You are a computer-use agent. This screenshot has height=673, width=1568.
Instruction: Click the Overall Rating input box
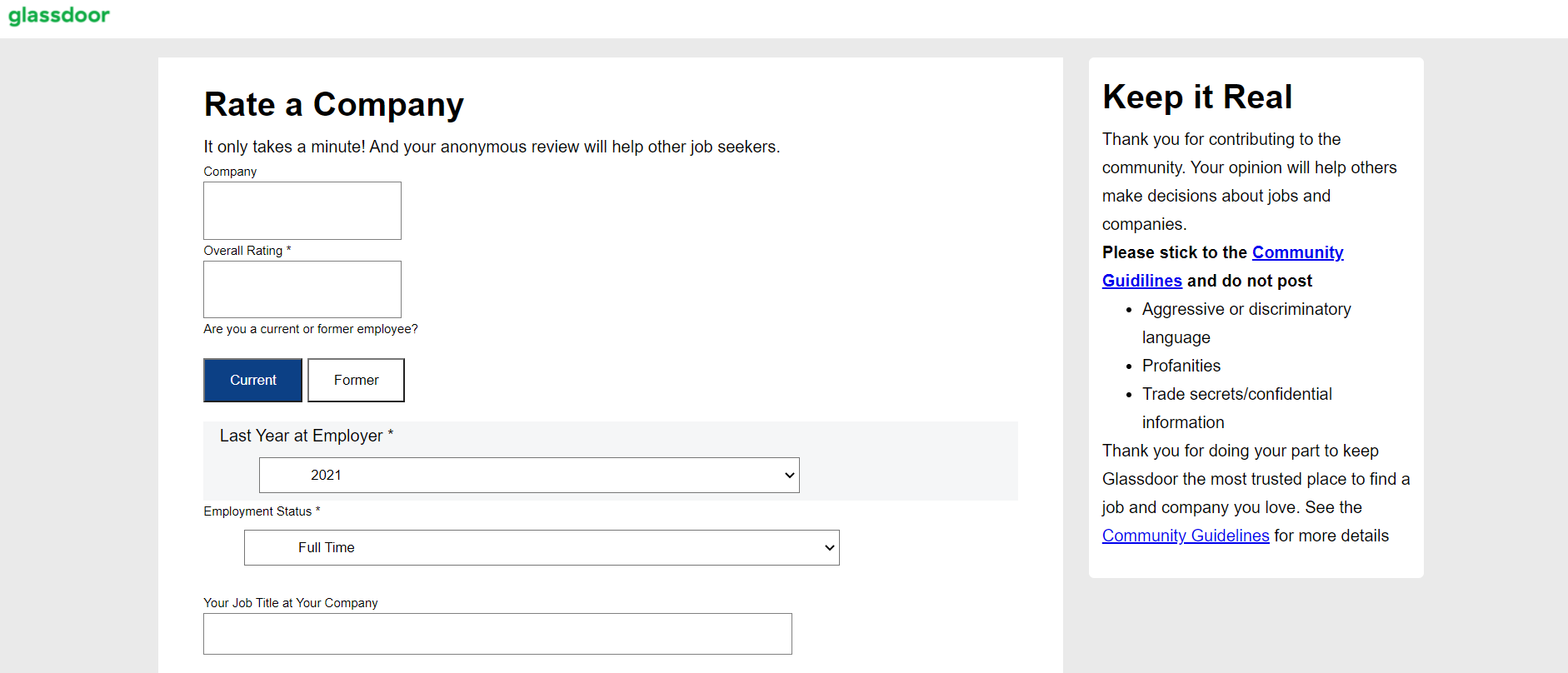click(302, 289)
